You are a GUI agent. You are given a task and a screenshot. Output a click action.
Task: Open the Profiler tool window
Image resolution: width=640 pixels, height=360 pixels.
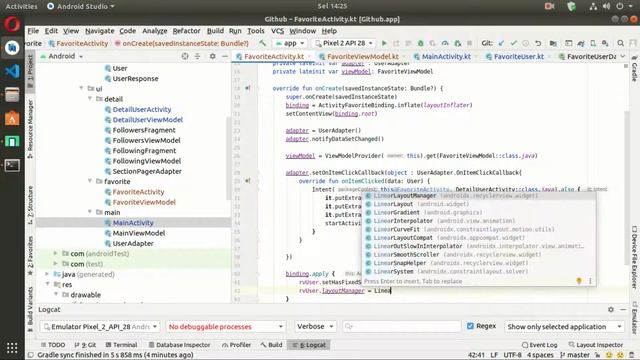(x=236, y=345)
